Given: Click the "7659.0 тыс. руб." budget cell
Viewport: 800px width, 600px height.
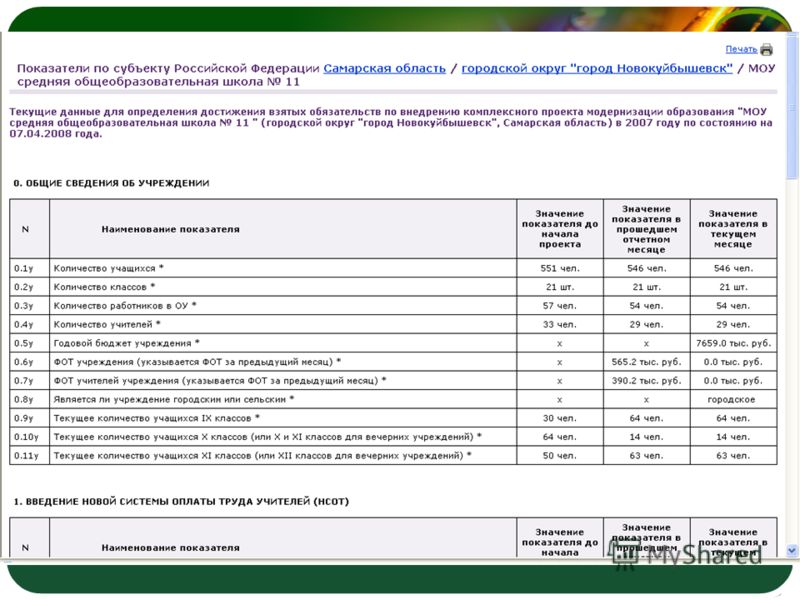Looking at the screenshot, I should (733, 343).
